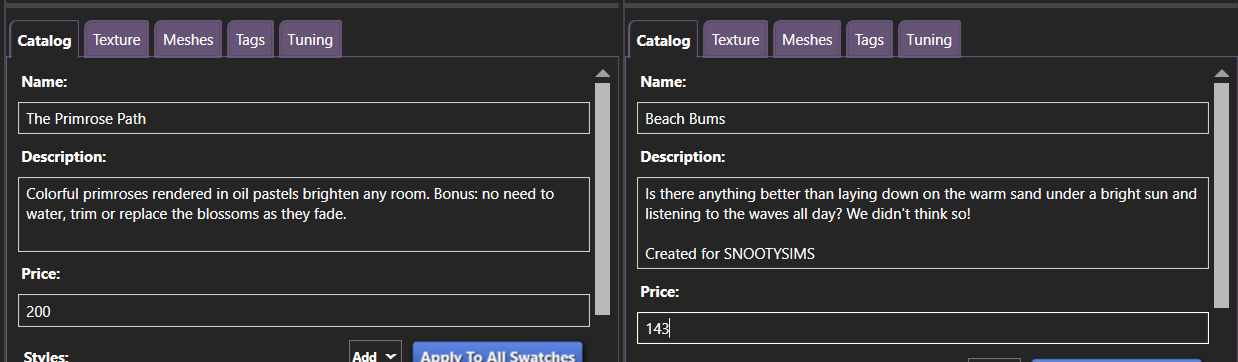Edit the name field 'The Primrose Path'

coord(304,118)
